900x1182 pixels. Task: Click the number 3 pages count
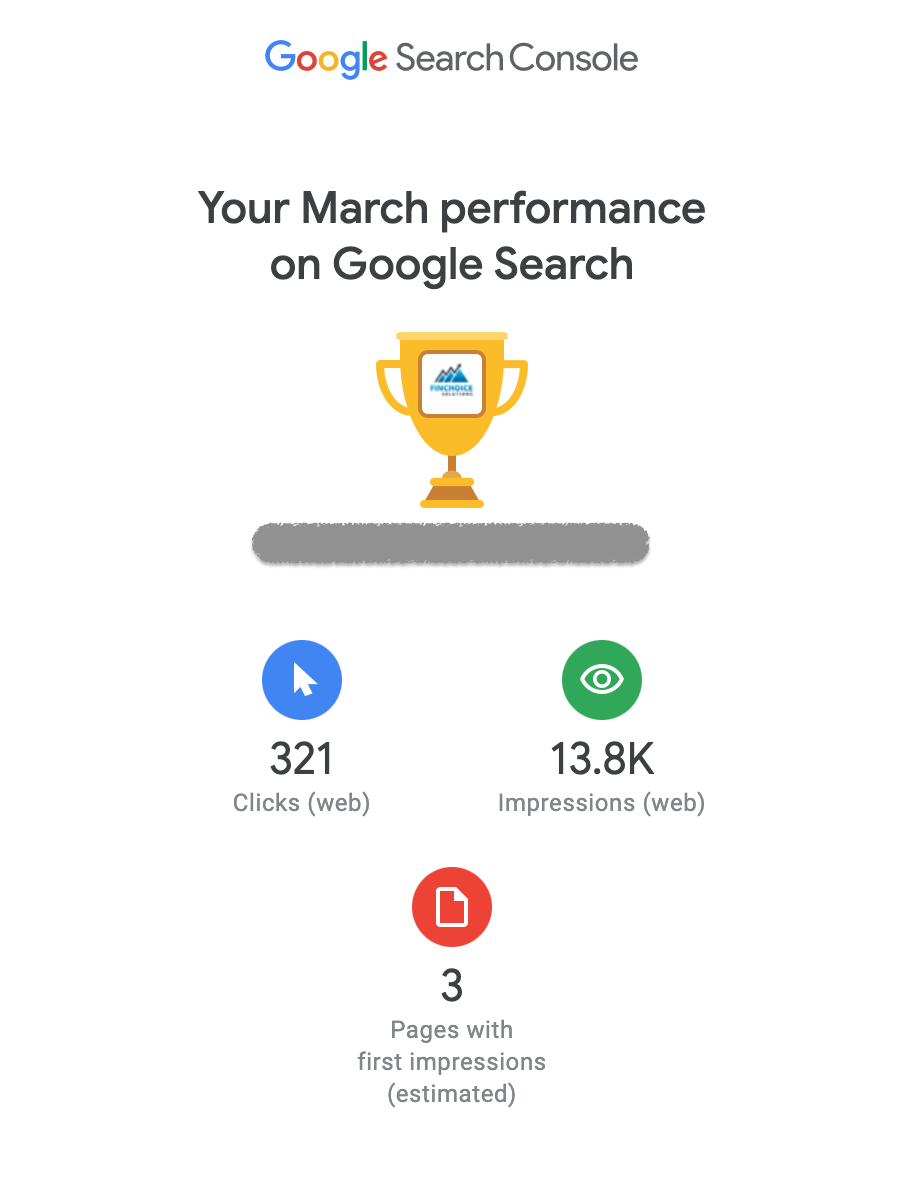(452, 987)
